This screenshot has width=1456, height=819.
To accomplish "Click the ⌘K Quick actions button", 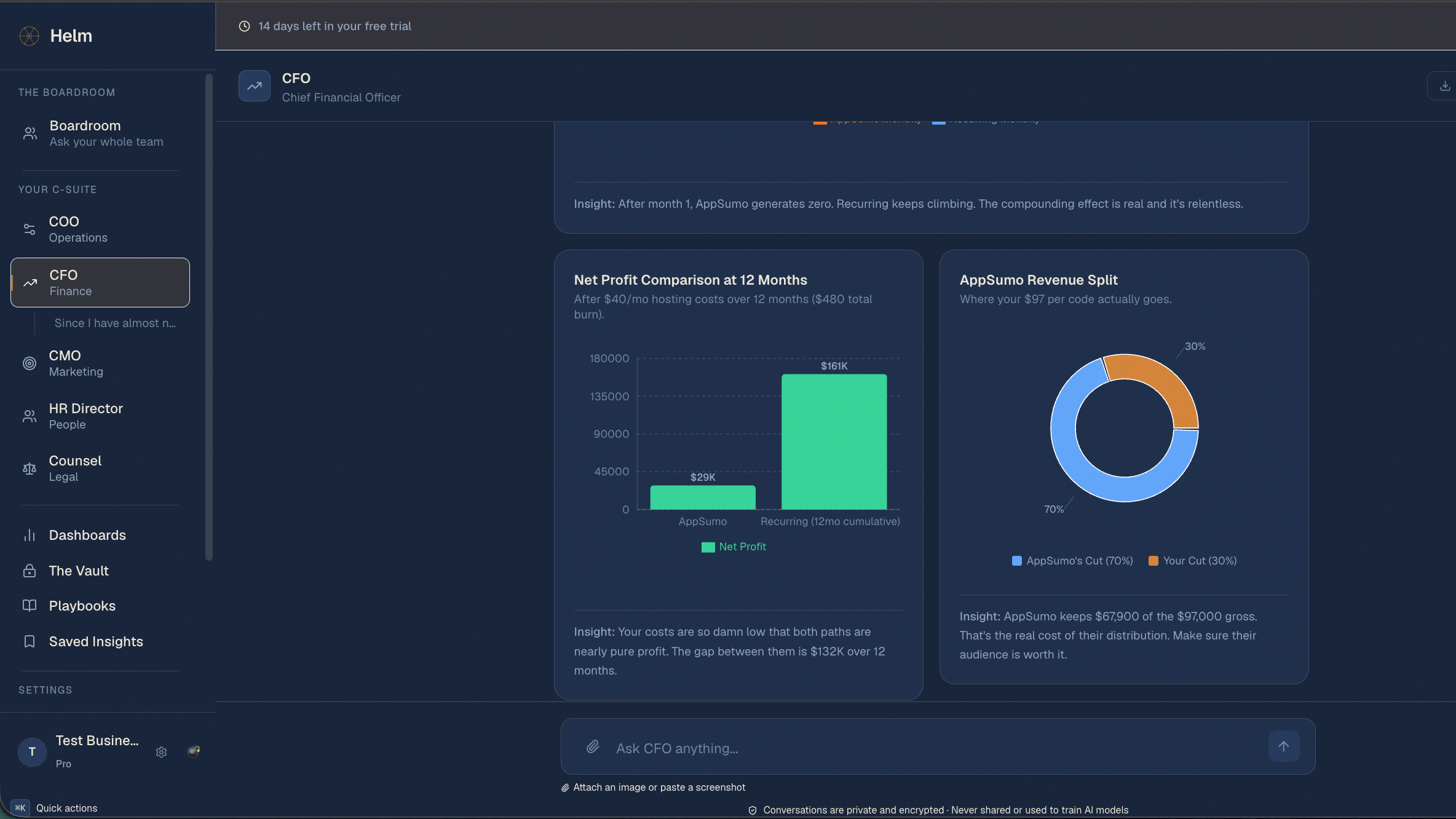I will (x=55, y=808).
